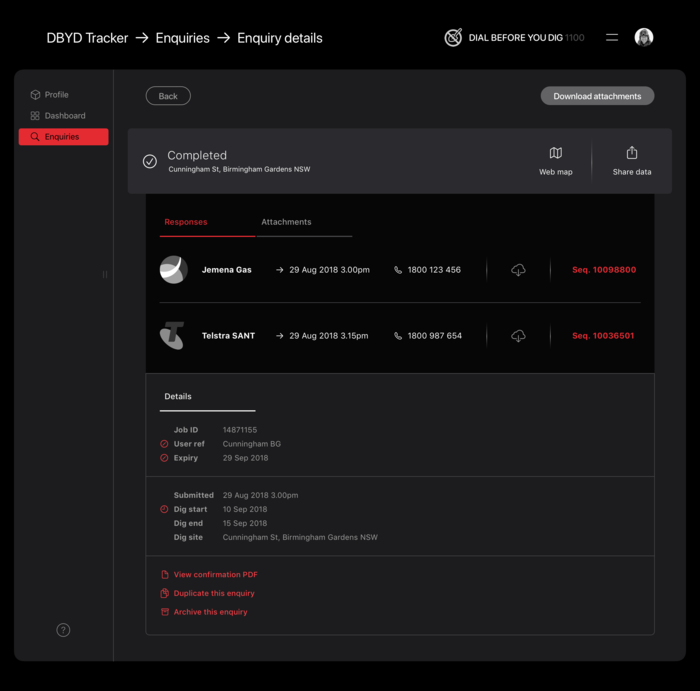Click the Back button
The height and width of the screenshot is (691, 700).
(168, 96)
